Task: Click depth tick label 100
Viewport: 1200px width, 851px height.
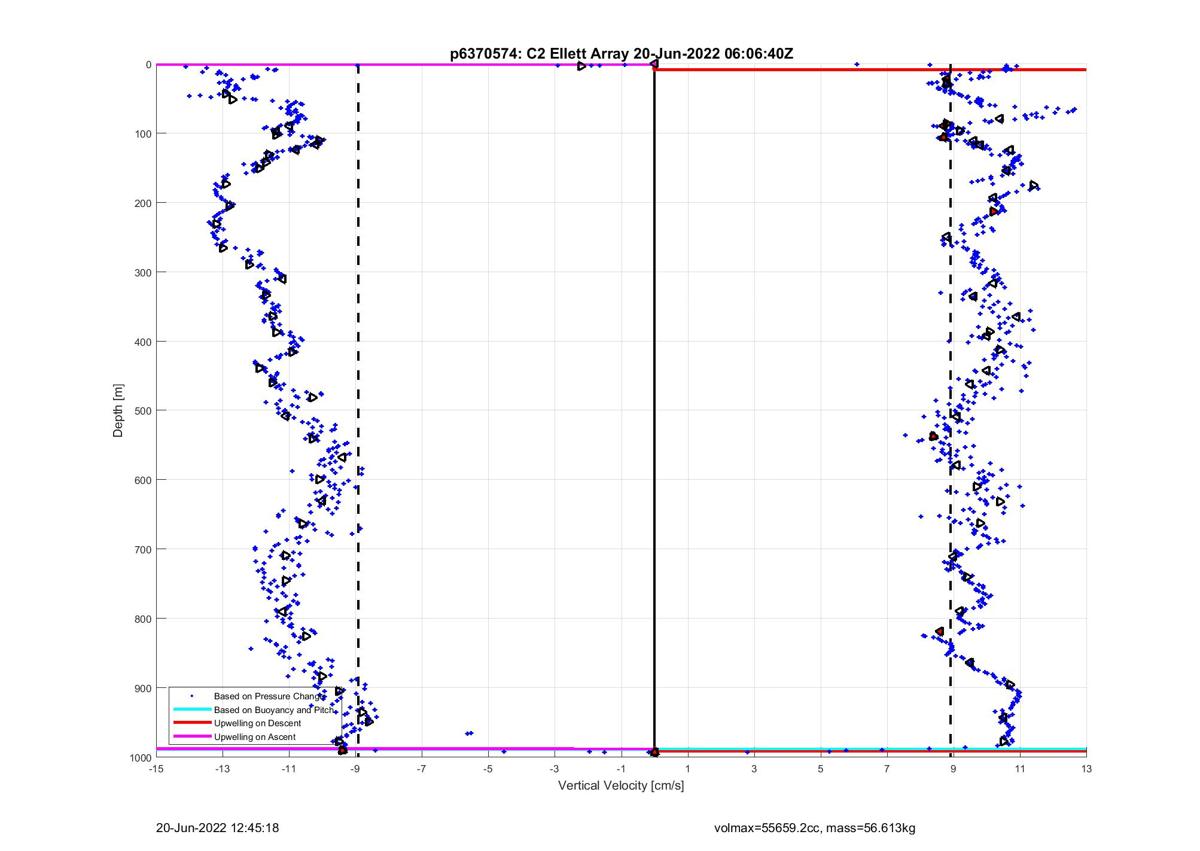Action: click(x=142, y=134)
